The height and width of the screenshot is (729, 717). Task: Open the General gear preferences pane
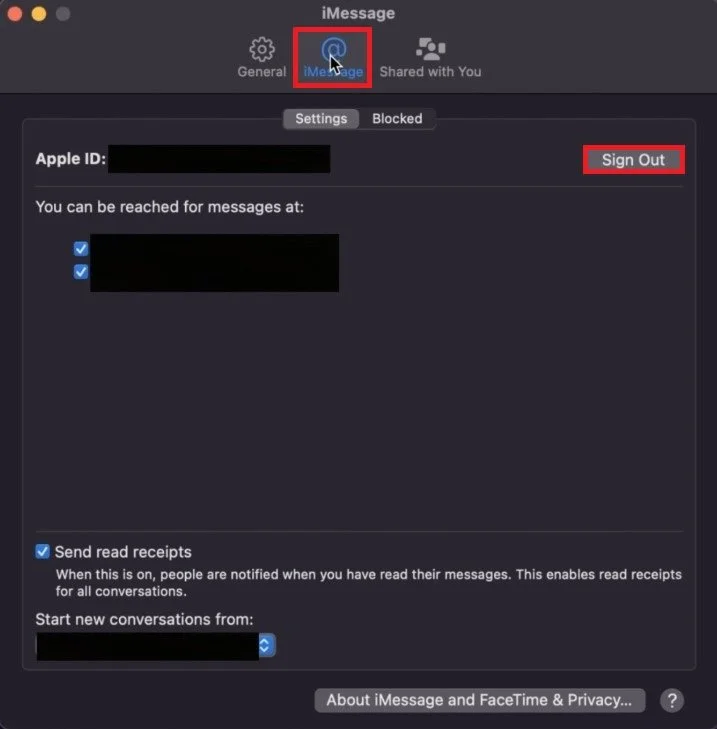click(x=262, y=57)
